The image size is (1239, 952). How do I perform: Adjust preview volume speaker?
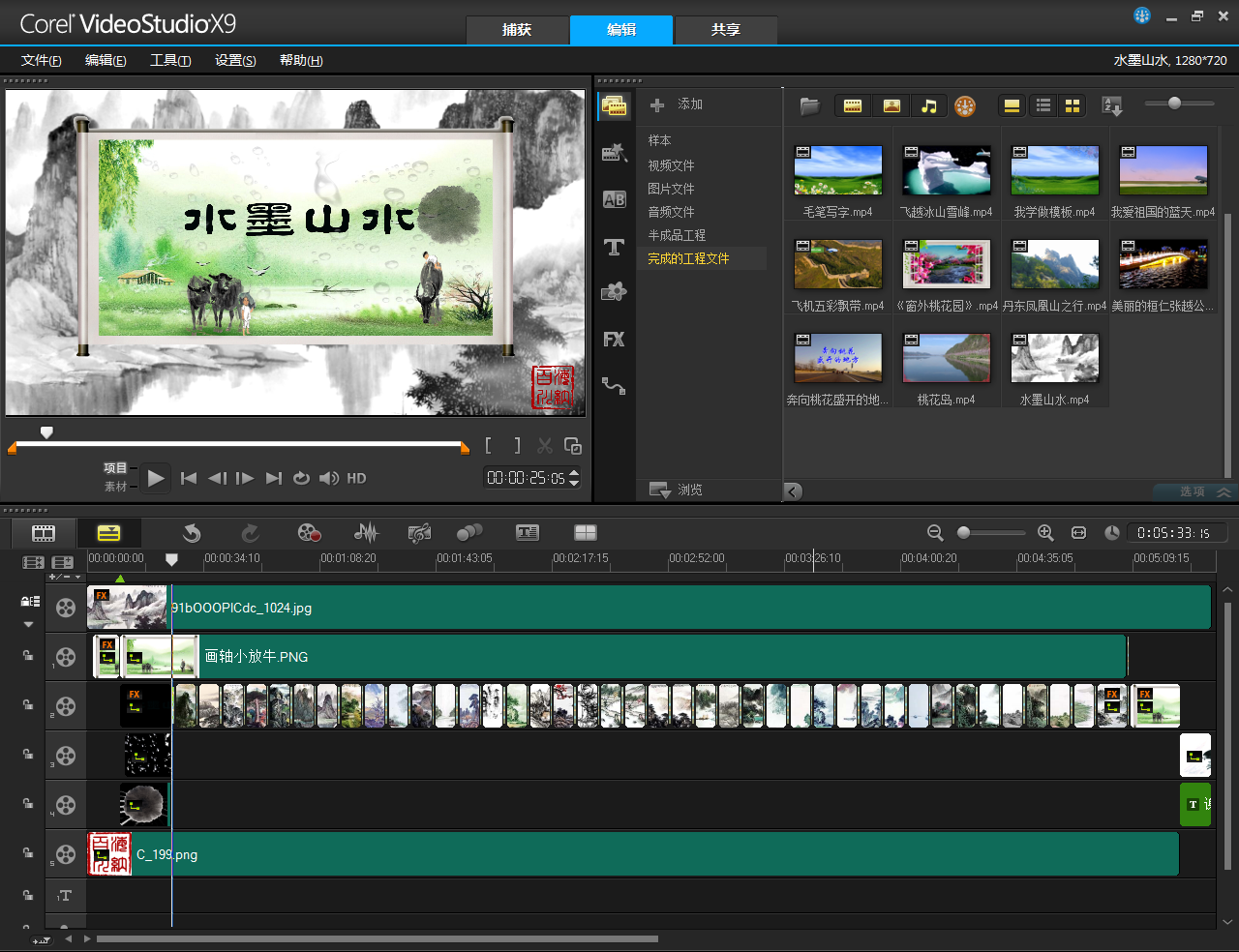(x=329, y=478)
